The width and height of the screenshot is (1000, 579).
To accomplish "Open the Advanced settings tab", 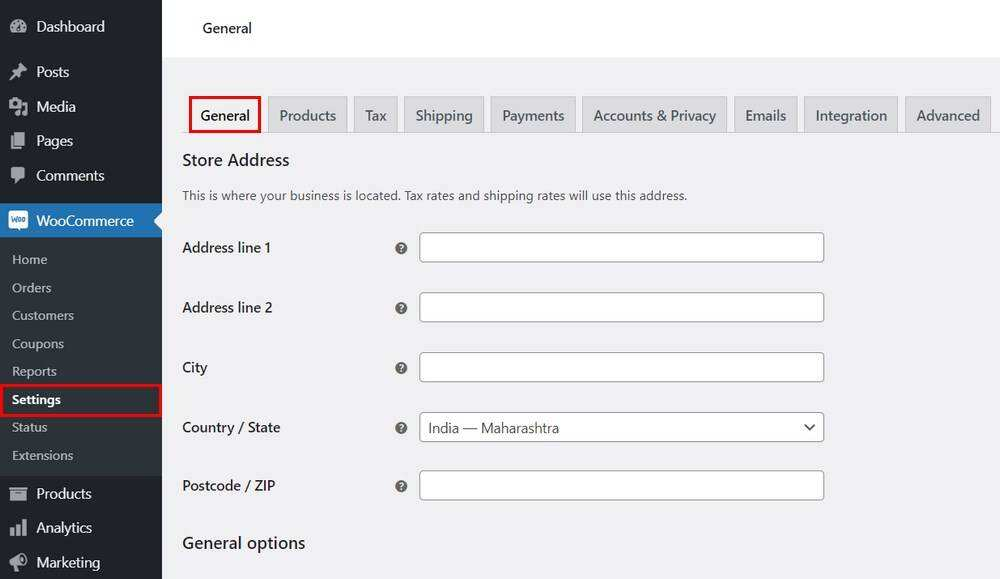I will (948, 115).
